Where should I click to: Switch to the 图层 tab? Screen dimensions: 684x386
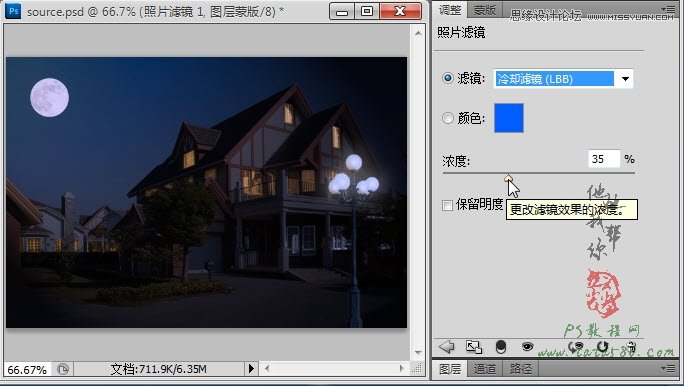tap(450, 369)
